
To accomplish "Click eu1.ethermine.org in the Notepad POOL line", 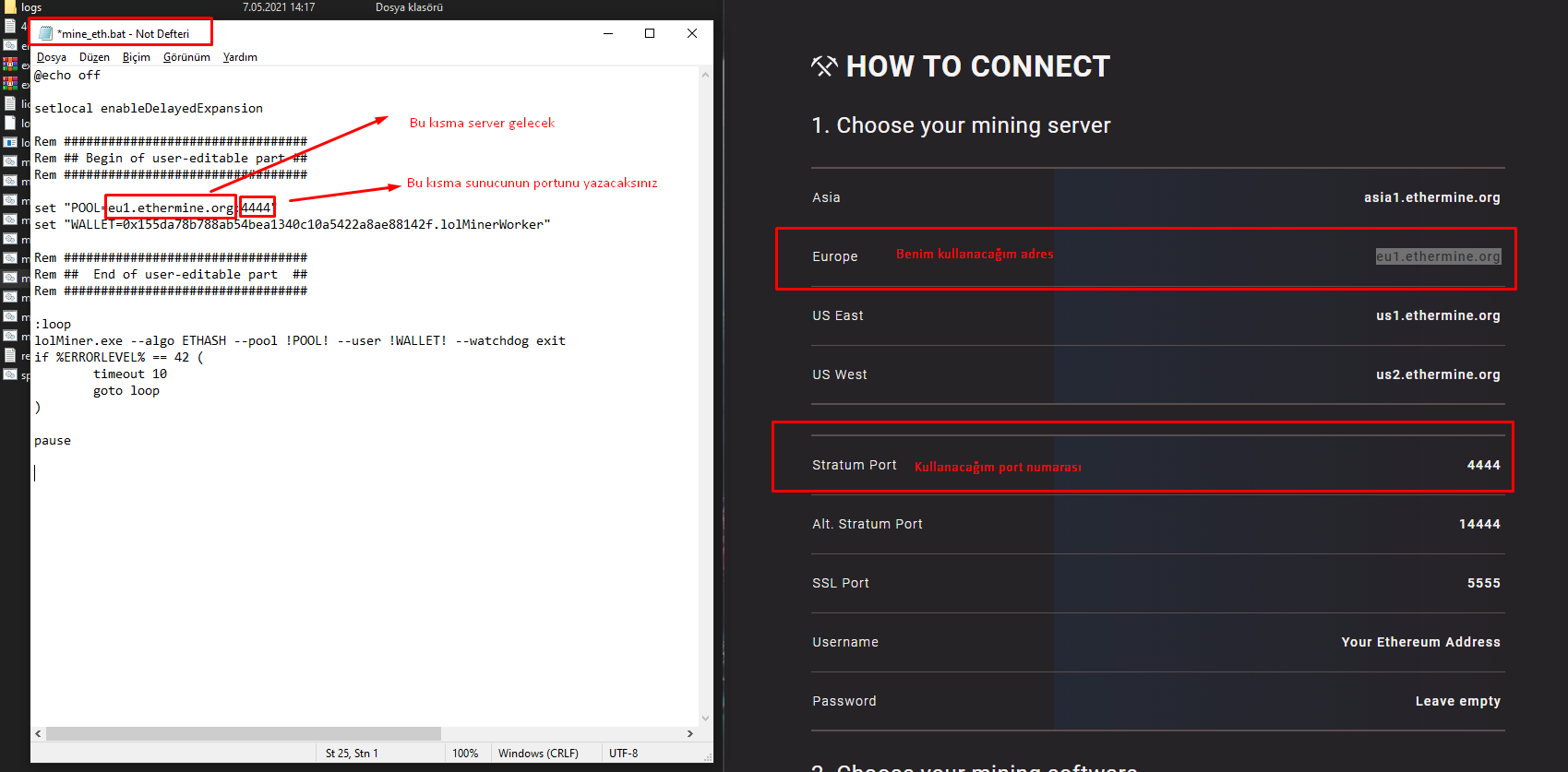I will point(171,208).
